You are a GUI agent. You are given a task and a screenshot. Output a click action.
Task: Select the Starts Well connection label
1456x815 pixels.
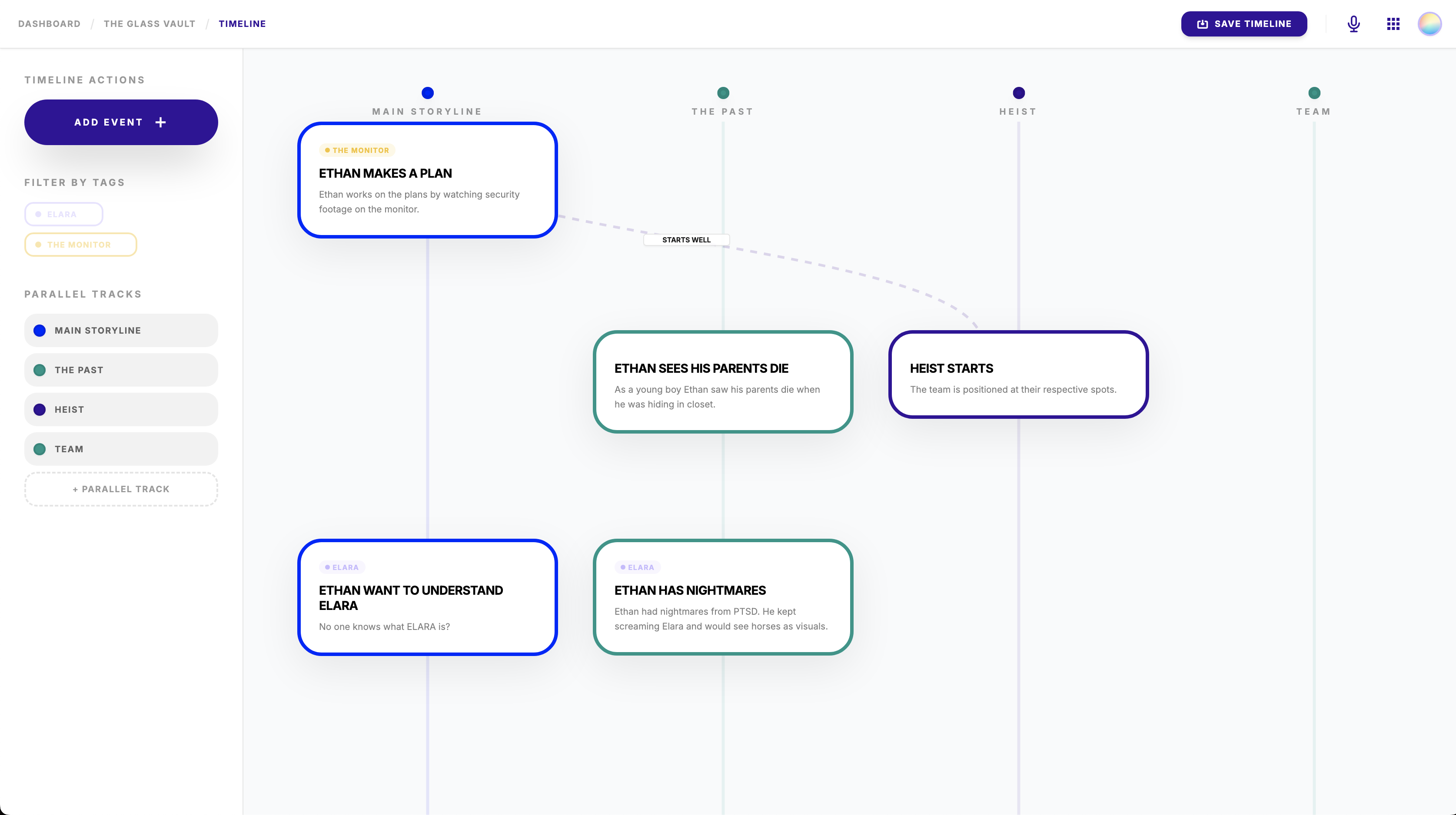[x=686, y=240]
